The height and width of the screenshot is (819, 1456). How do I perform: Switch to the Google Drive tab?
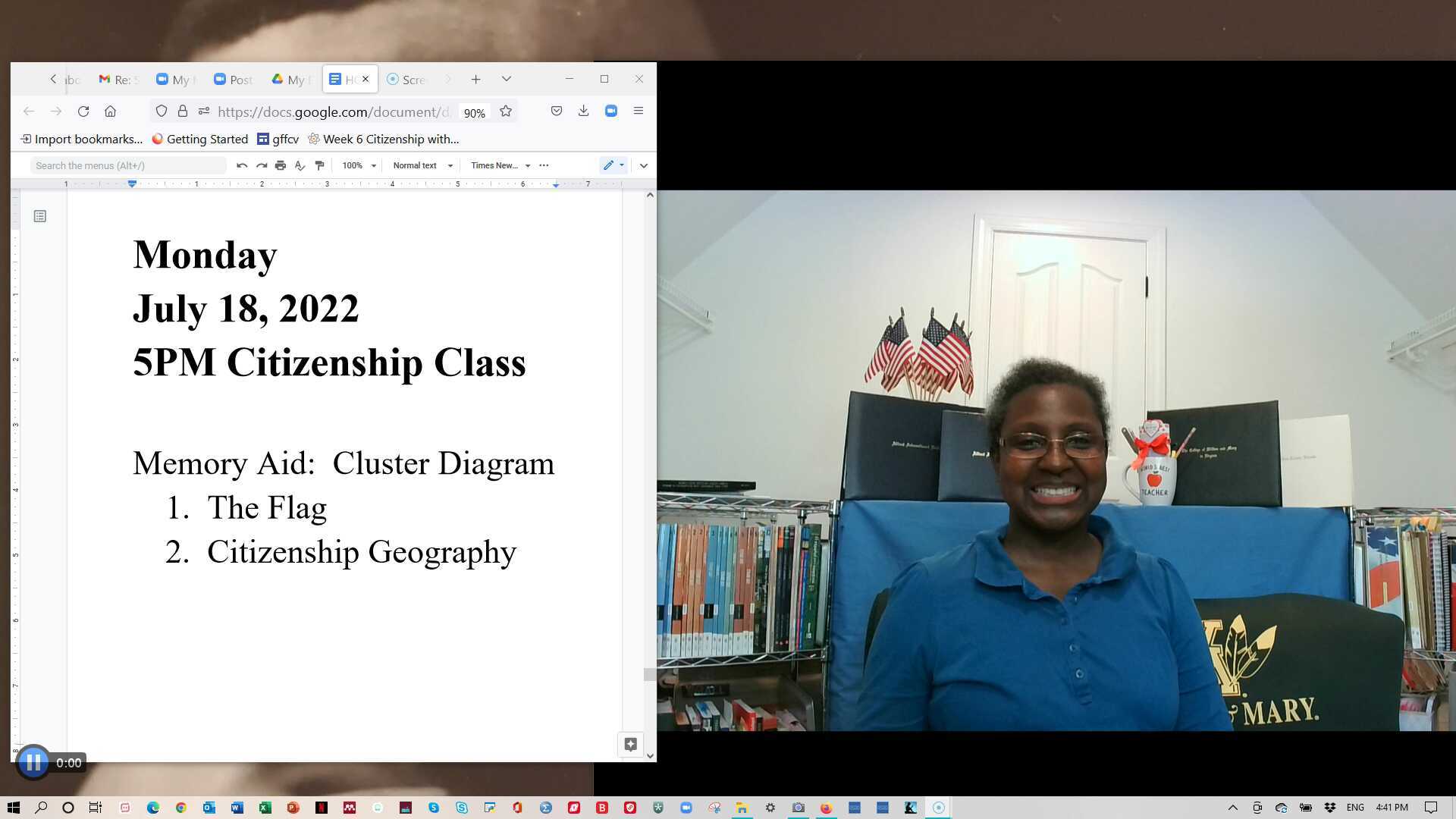tap(288, 79)
